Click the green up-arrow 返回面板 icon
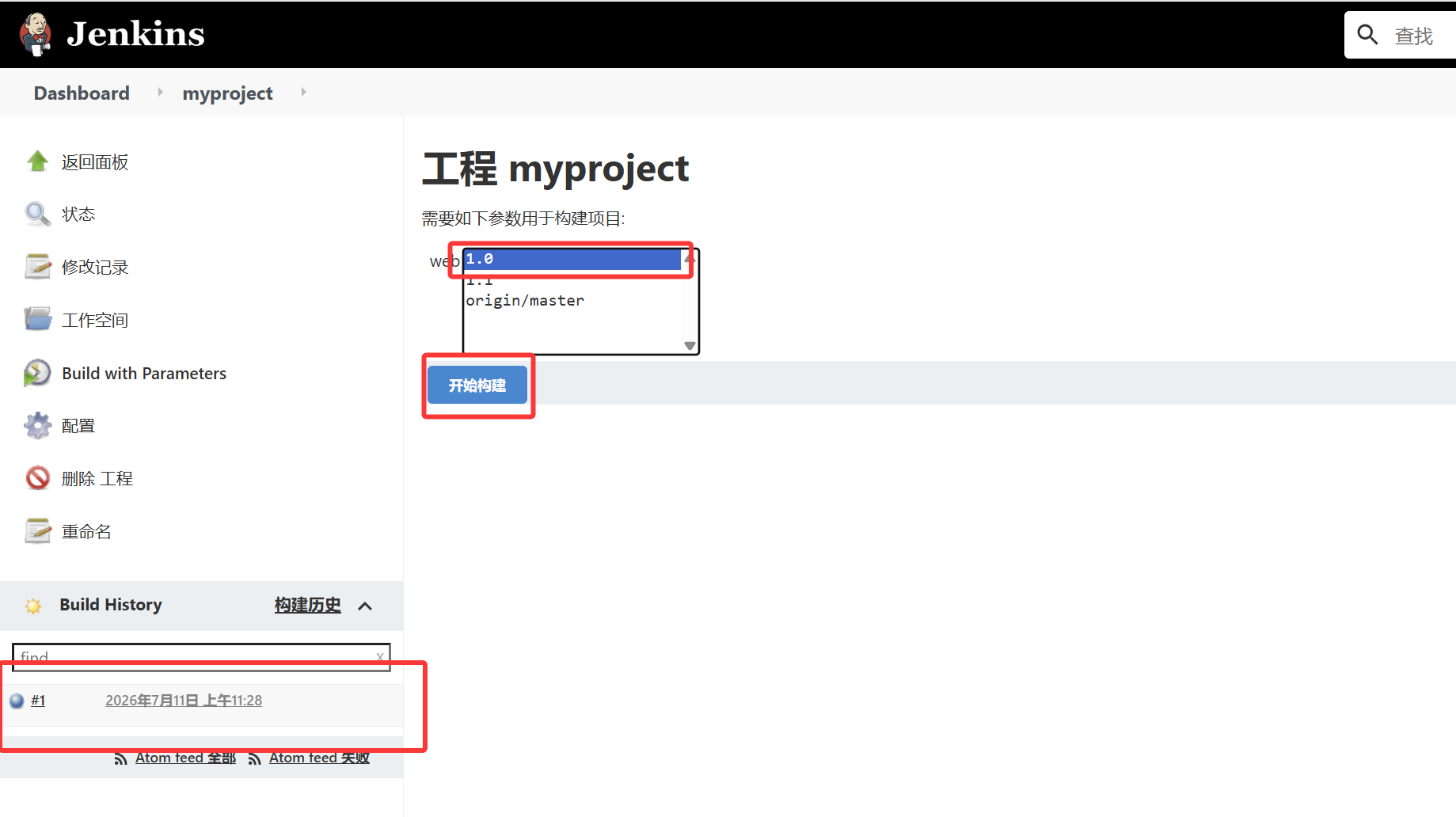This screenshot has height=817, width=1456. 37,161
